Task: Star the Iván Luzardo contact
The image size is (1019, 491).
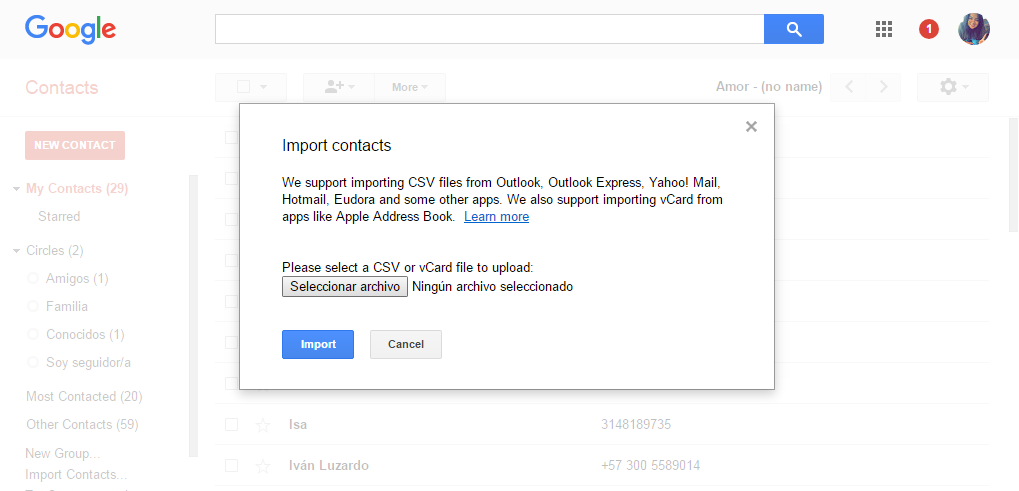Action: pyautogui.click(x=263, y=466)
